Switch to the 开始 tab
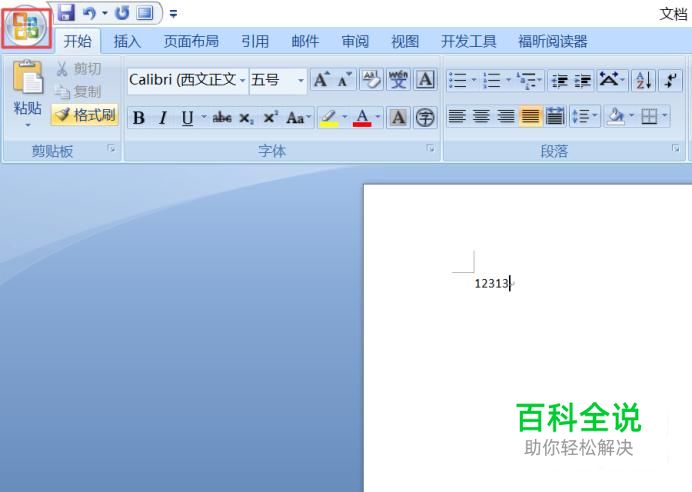 (x=78, y=41)
